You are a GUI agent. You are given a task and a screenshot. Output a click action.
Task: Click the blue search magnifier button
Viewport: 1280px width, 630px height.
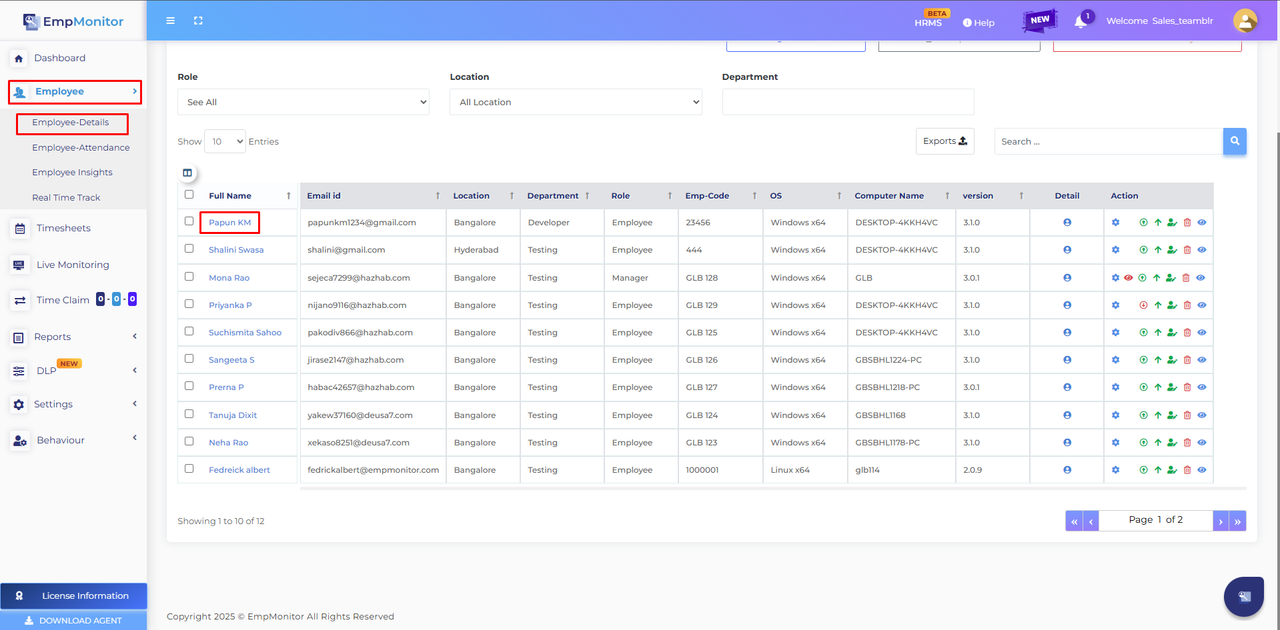point(1235,141)
